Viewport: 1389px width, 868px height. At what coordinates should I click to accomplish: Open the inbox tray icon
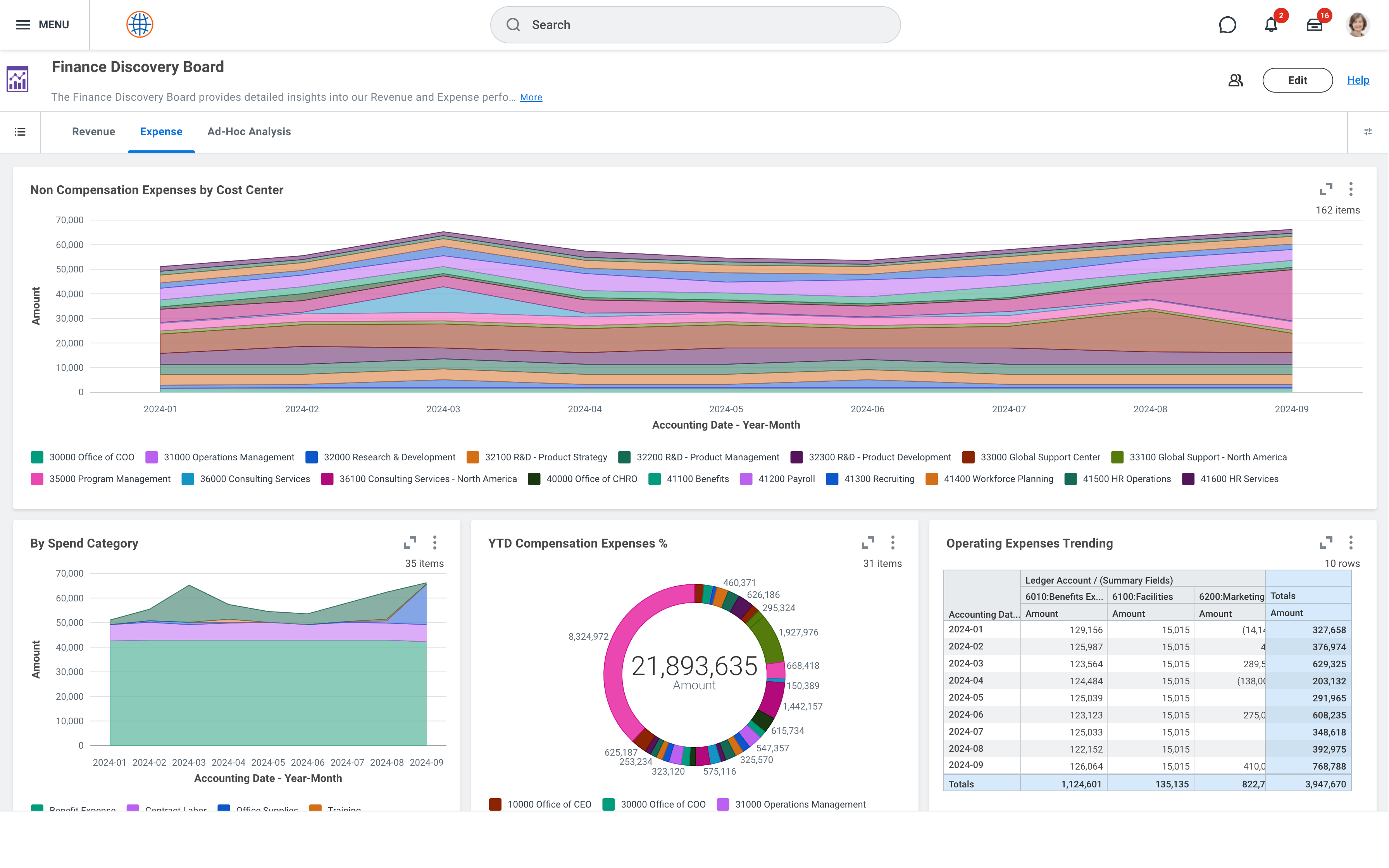click(x=1314, y=25)
